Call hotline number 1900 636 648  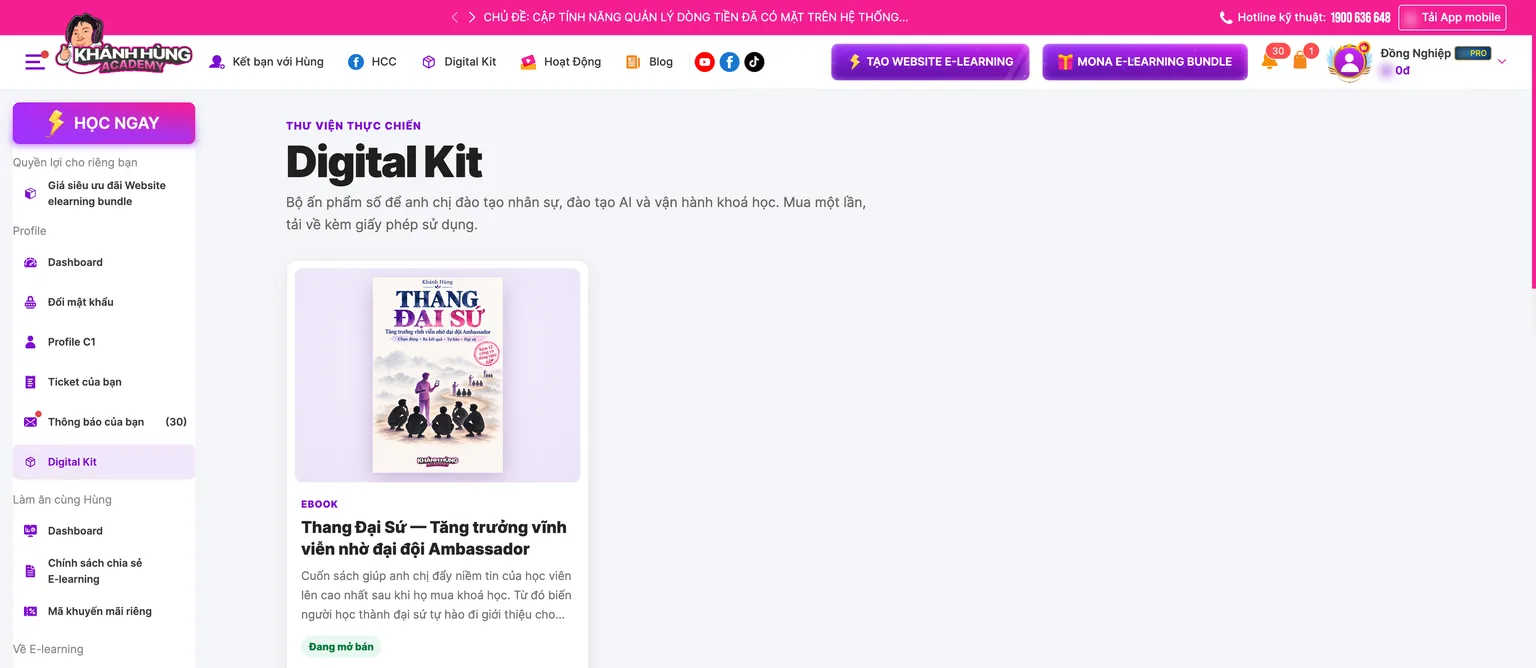point(1360,17)
